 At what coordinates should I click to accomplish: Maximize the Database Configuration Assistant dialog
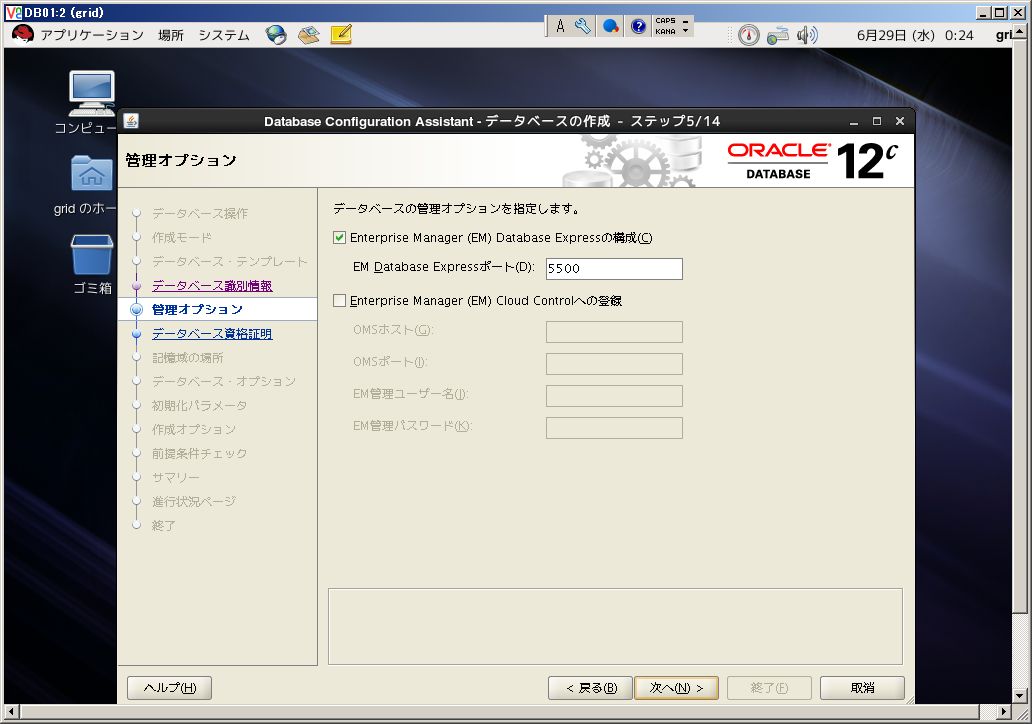[x=877, y=121]
